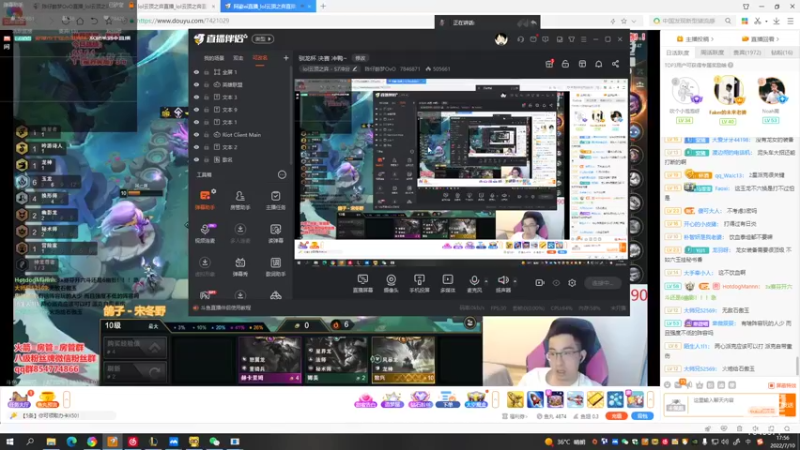Screen dimensions: 800x450
Task: Toggle lock on the 全屏 1 source
Action: click(x=207, y=72)
